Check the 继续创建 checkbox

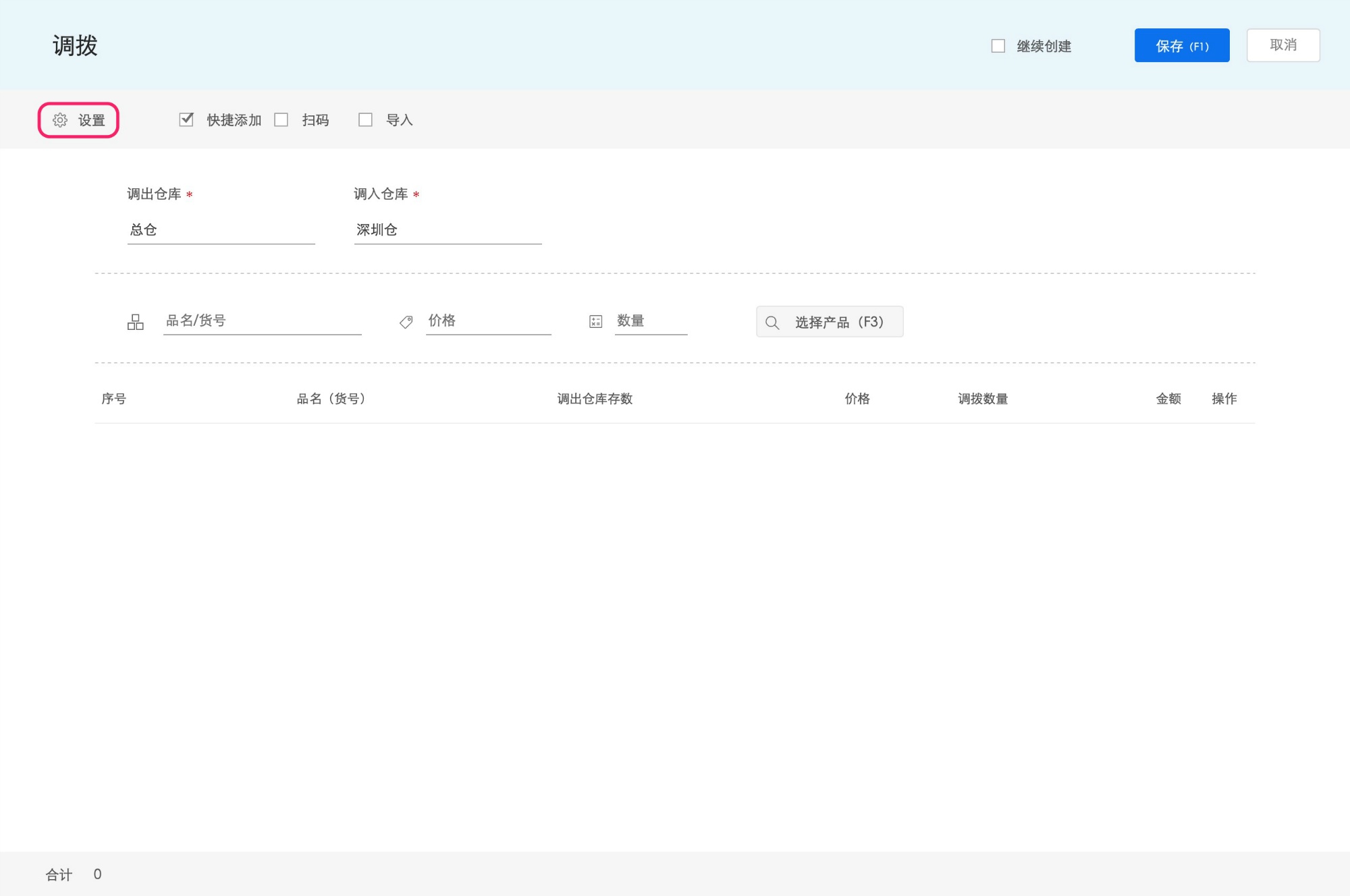998,46
